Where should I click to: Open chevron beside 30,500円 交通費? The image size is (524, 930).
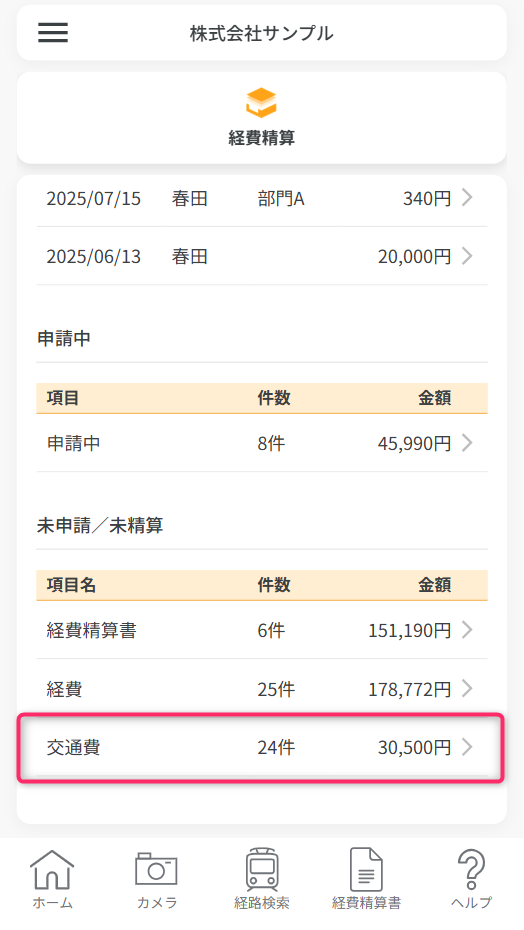(x=467, y=747)
